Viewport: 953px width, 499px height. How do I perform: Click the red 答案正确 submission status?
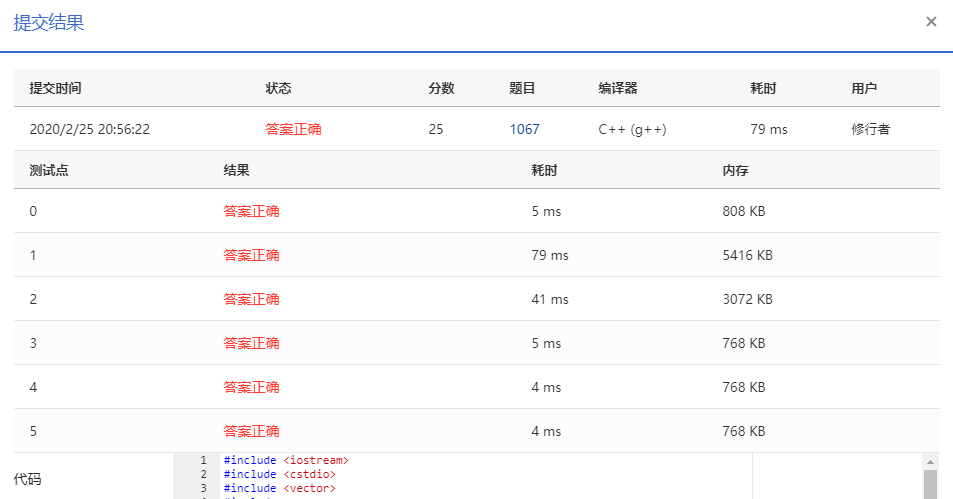tap(293, 129)
